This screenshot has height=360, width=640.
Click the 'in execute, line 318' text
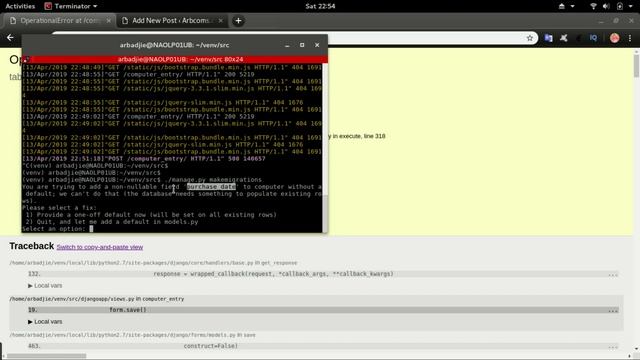(x=358, y=136)
